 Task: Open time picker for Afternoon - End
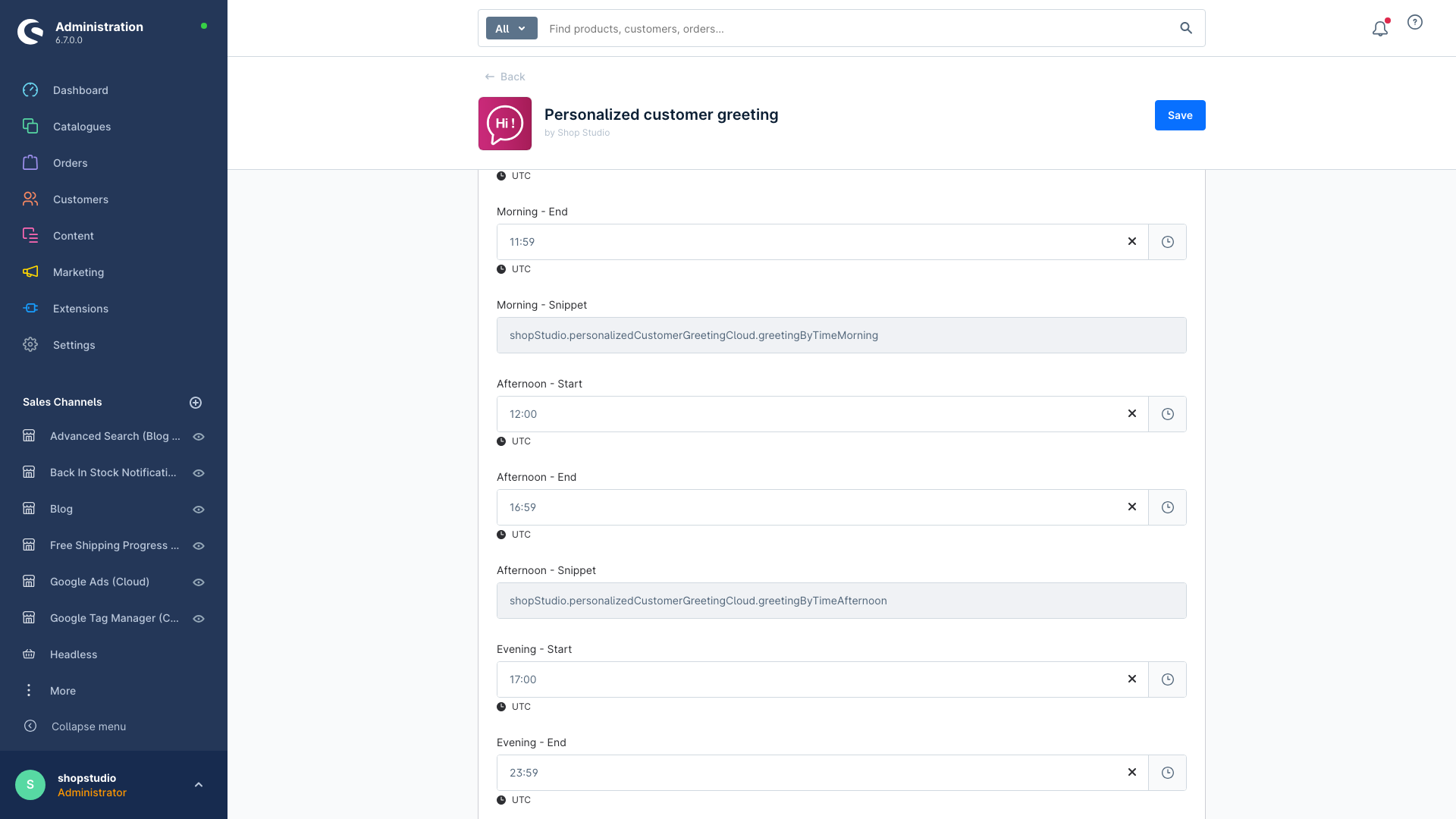click(x=1168, y=507)
